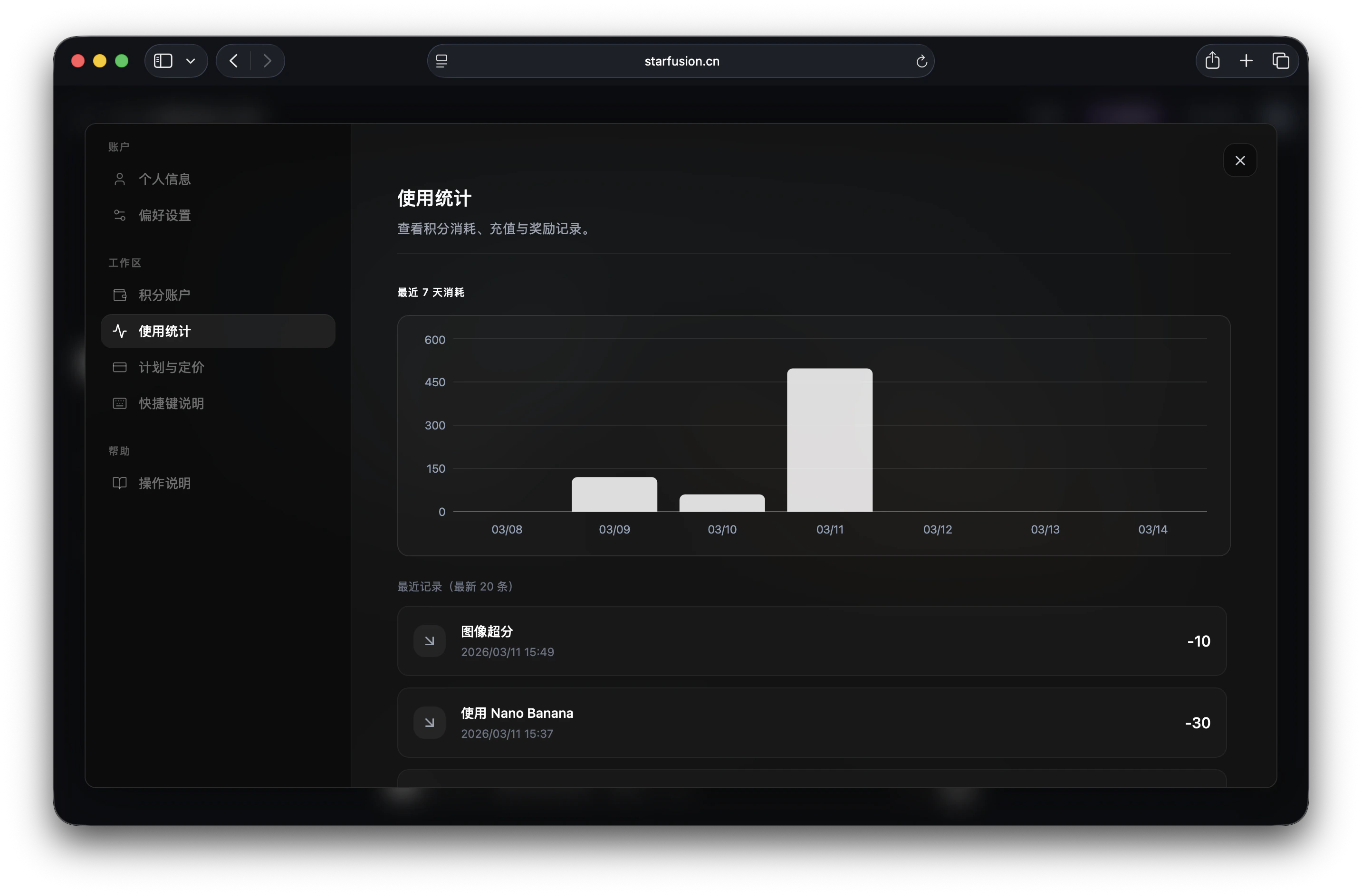Image resolution: width=1362 pixels, height=896 pixels.
Task: Click the starfusion.cn address field
Action: (681, 61)
